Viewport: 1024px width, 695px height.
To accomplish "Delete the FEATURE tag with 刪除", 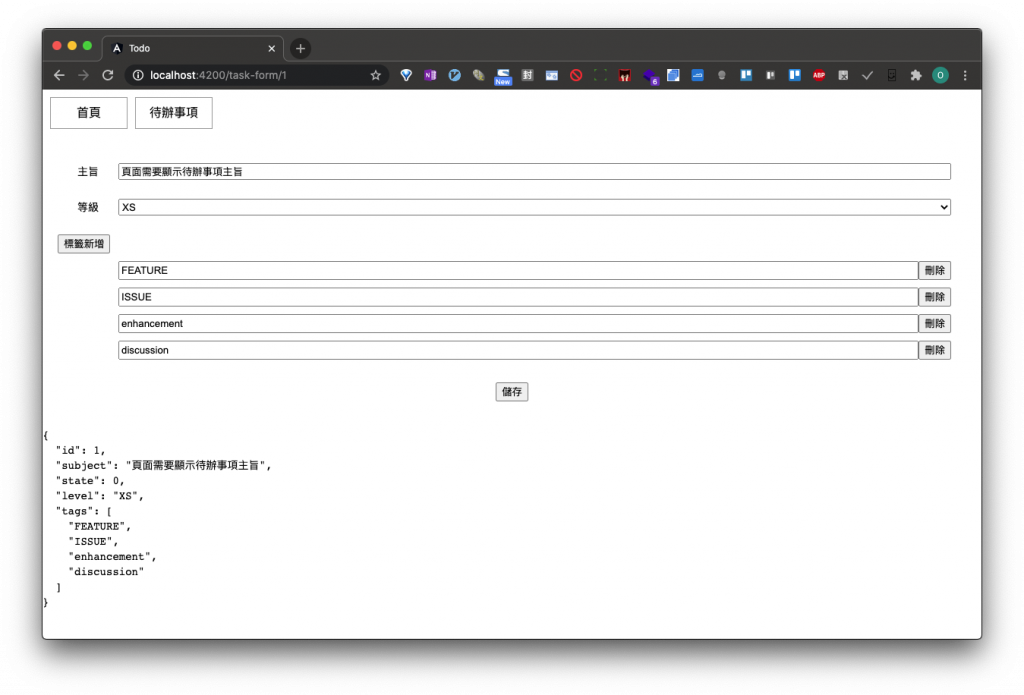I will (935, 270).
